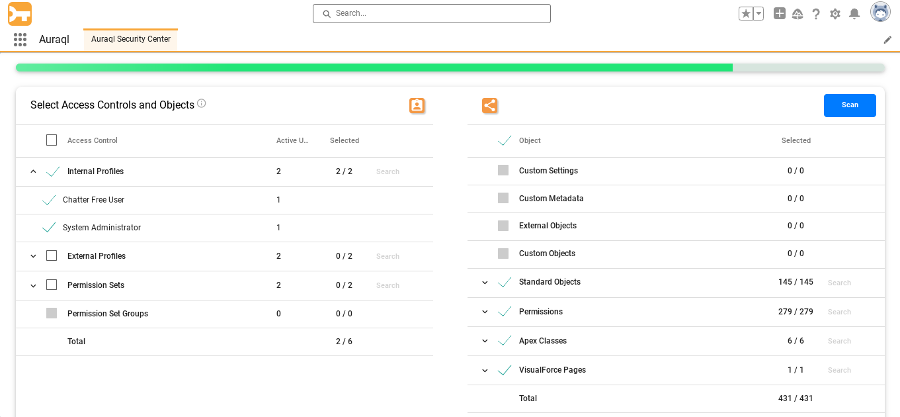Check the Permission Sets checkbox
The width and height of the screenshot is (900, 417).
pyautogui.click(x=51, y=285)
